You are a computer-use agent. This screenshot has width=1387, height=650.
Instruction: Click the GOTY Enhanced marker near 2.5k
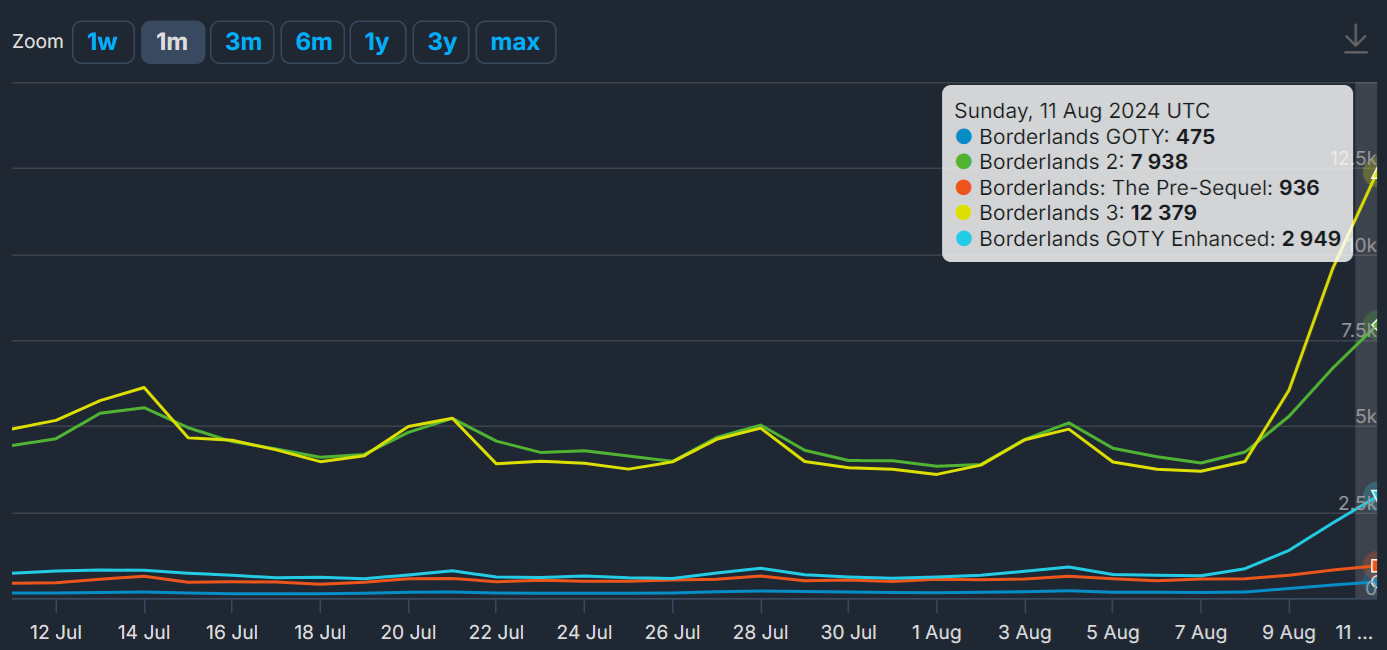pos(1377,497)
